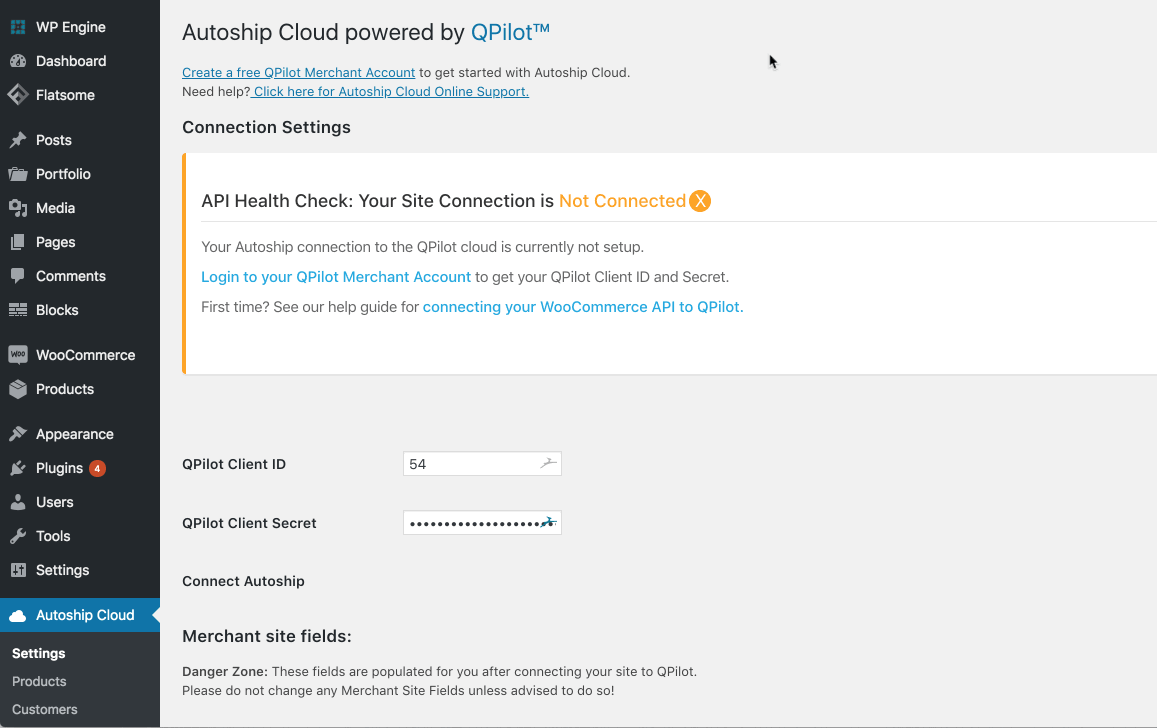Click the key icon in Client Secret field
The width and height of the screenshot is (1157, 728).
point(548,522)
